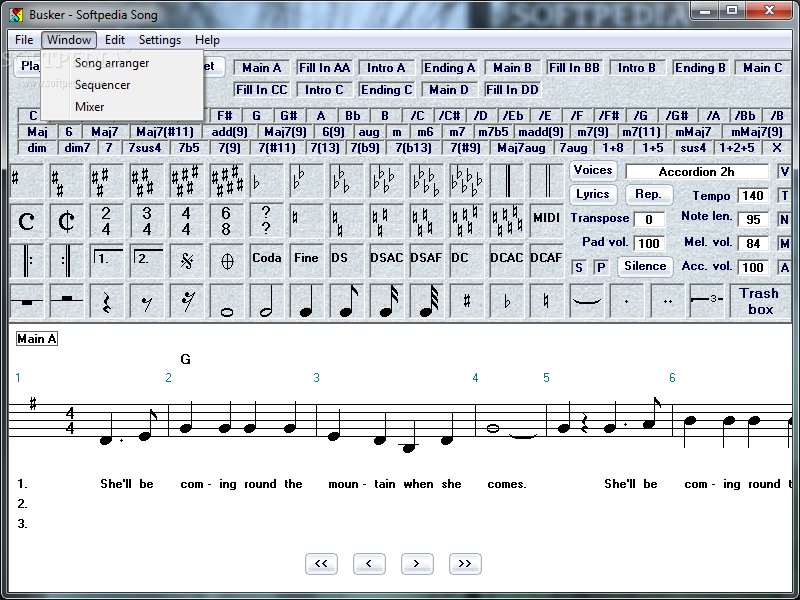The image size is (800, 600).
Task: Click the Accordion 2h voice field
Action: coord(697,172)
